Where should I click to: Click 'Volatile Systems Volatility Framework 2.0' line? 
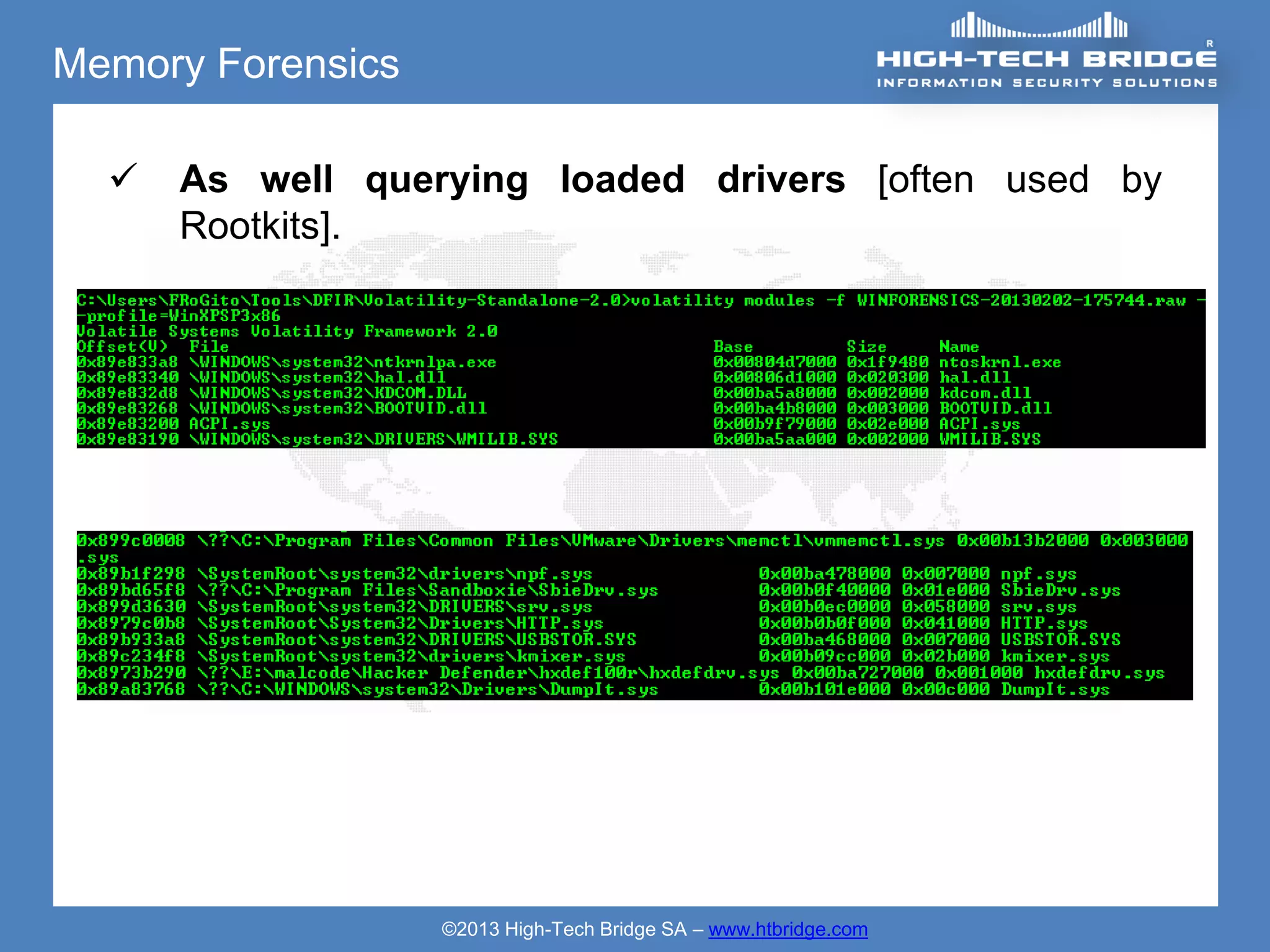coord(287,332)
